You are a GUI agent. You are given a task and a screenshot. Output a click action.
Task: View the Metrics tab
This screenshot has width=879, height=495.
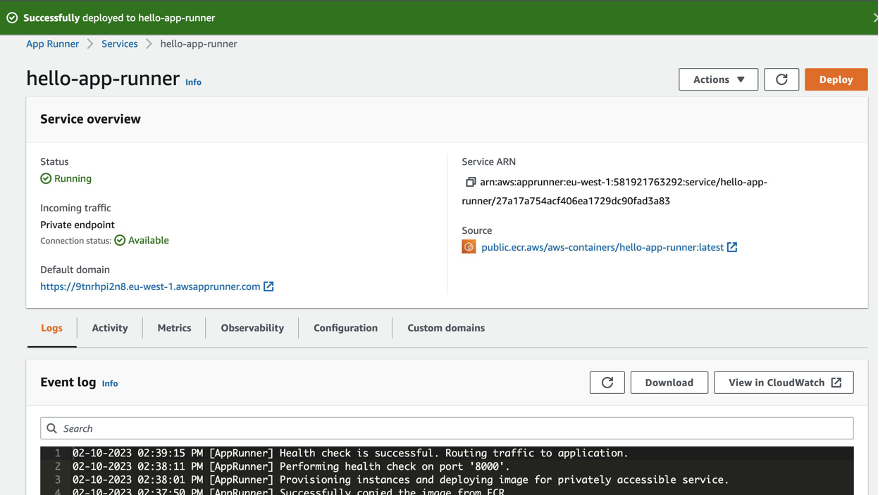pyautogui.click(x=174, y=328)
